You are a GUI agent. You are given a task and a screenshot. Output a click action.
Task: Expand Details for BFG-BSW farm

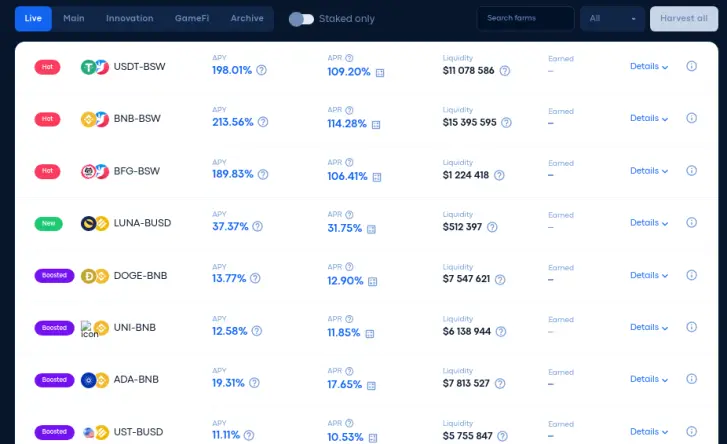click(x=649, y=171)
